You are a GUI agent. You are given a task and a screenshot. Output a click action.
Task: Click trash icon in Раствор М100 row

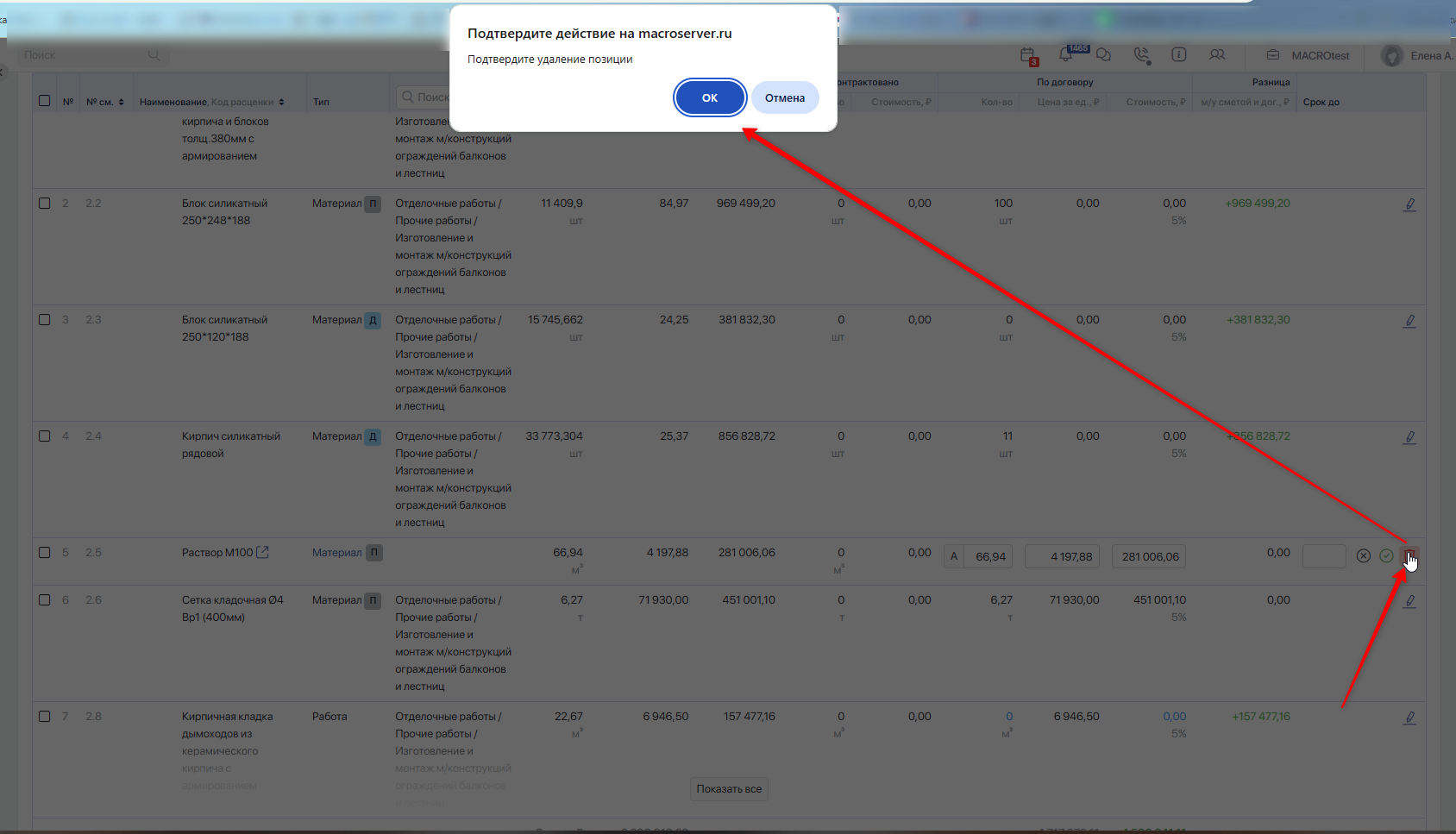tap(1409, 555)
